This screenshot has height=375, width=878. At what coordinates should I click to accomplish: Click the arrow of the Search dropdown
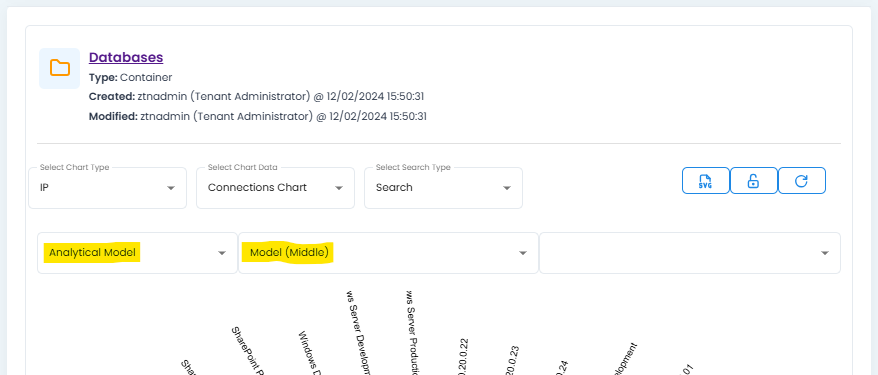(x=507, y=188)
